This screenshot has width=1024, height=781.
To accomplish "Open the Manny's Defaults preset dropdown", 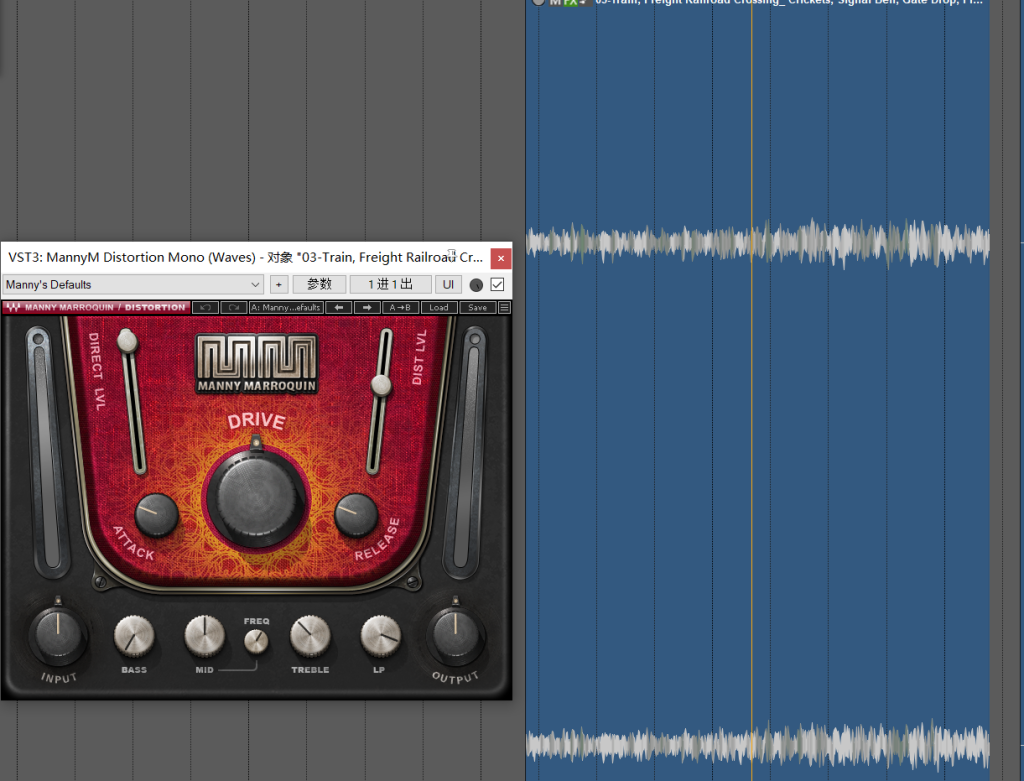I will 133,285.
